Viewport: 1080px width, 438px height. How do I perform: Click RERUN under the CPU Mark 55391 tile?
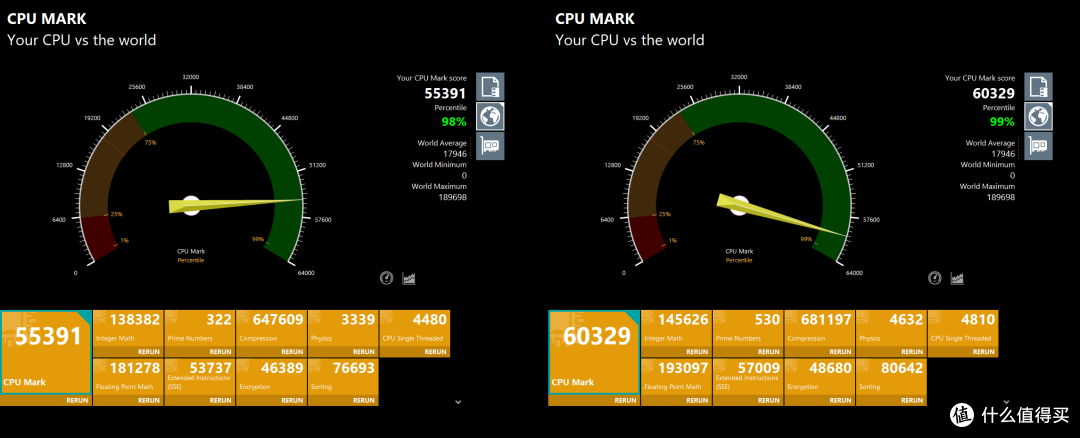77,400
